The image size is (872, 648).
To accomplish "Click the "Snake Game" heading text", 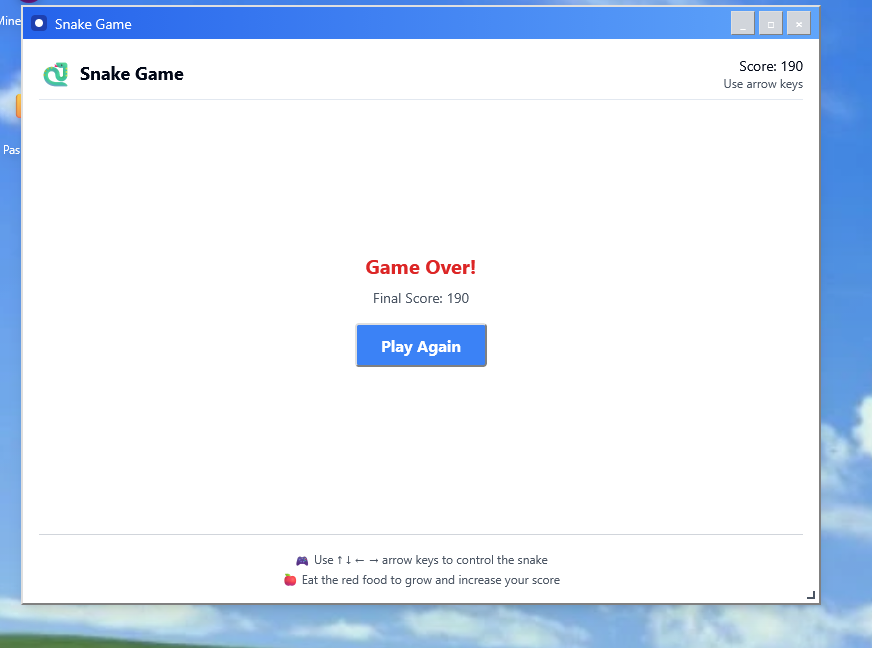I will tap(132, 74).
